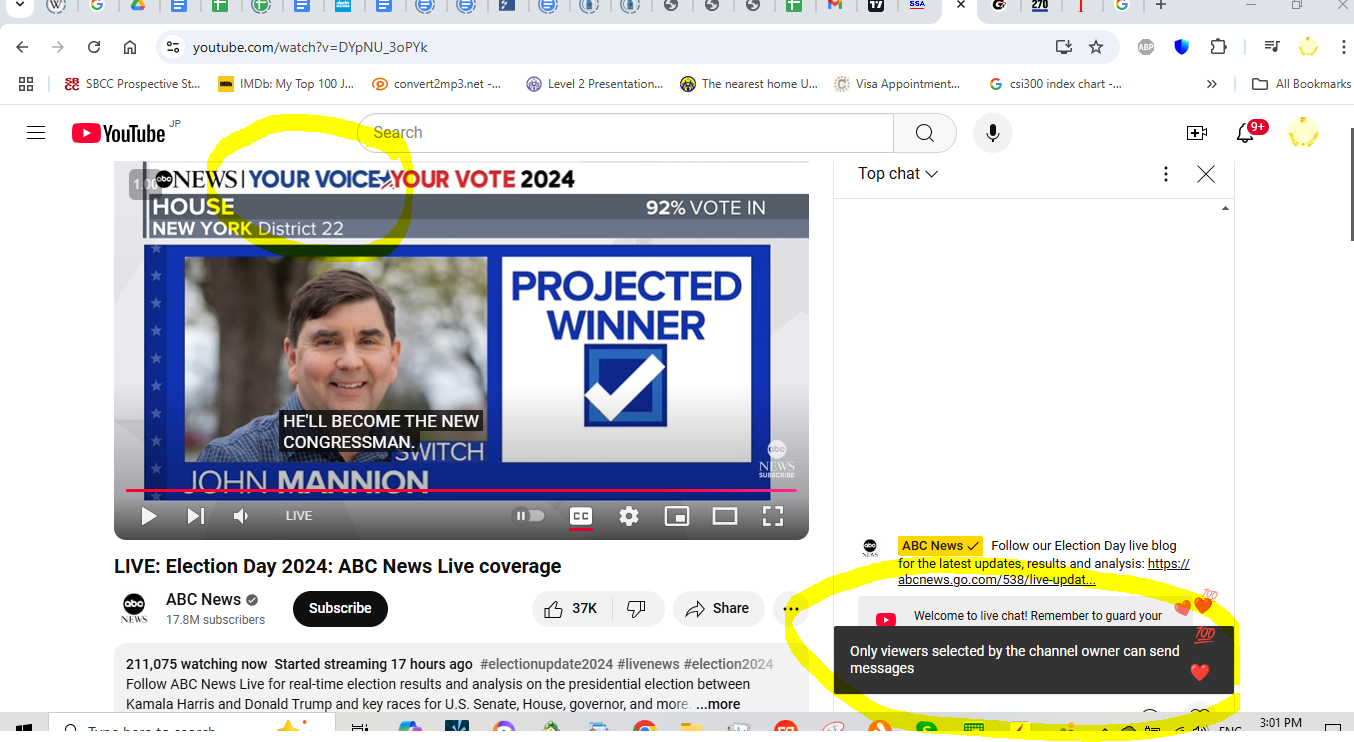Image resolution: width=1354 pixels, height=742 pixels.
Task: Install app icon in address bar
Action: (x=1064, y=47)
